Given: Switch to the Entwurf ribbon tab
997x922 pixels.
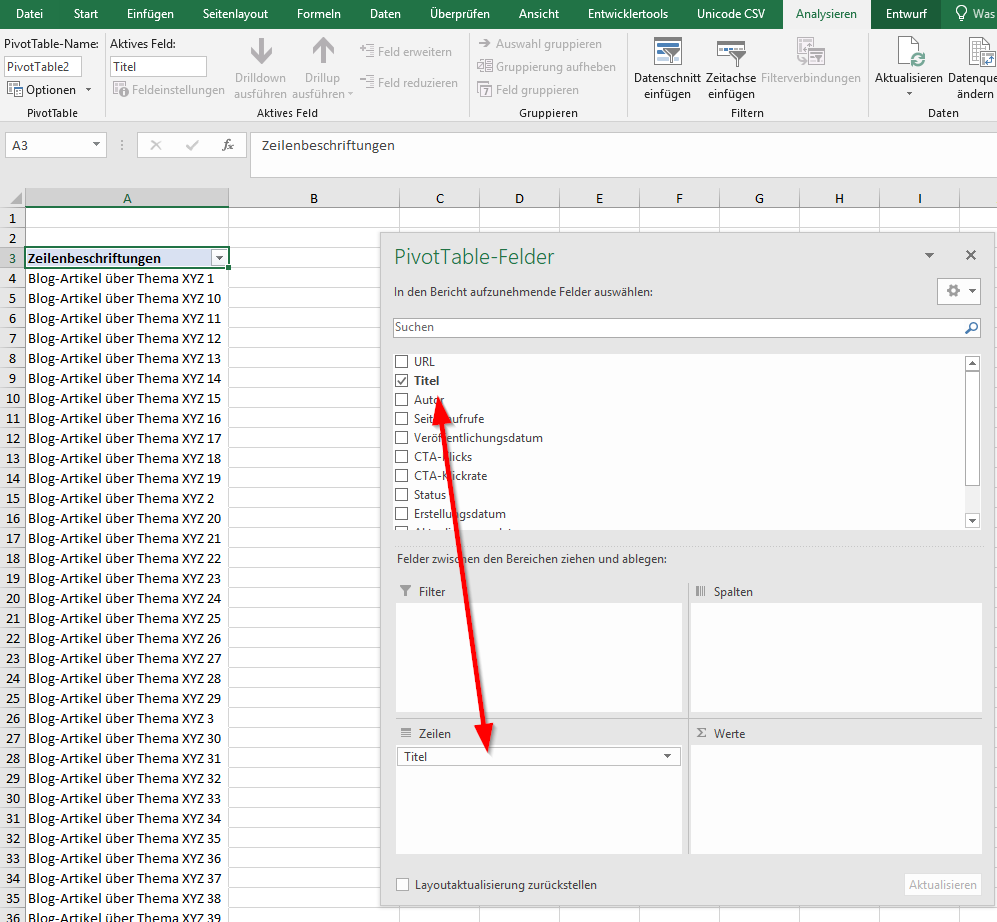Looking at the screenshot, I should pos(906,14).
